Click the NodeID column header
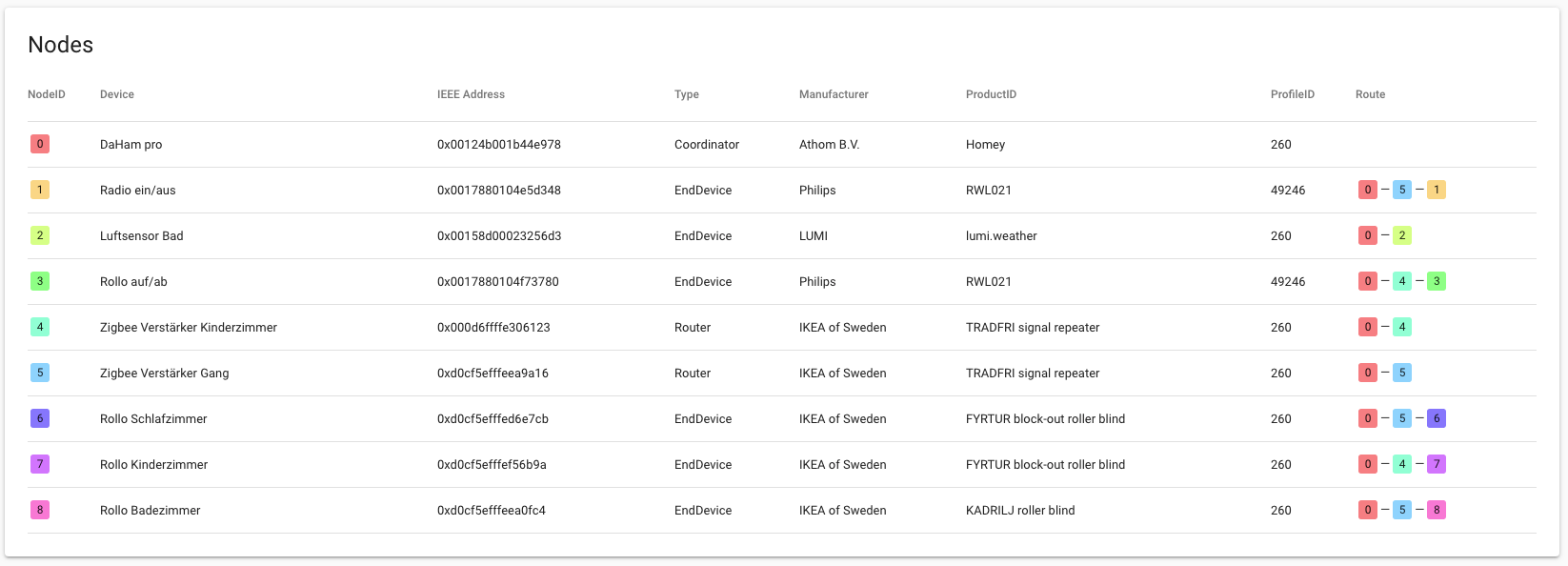 [47, 94]
